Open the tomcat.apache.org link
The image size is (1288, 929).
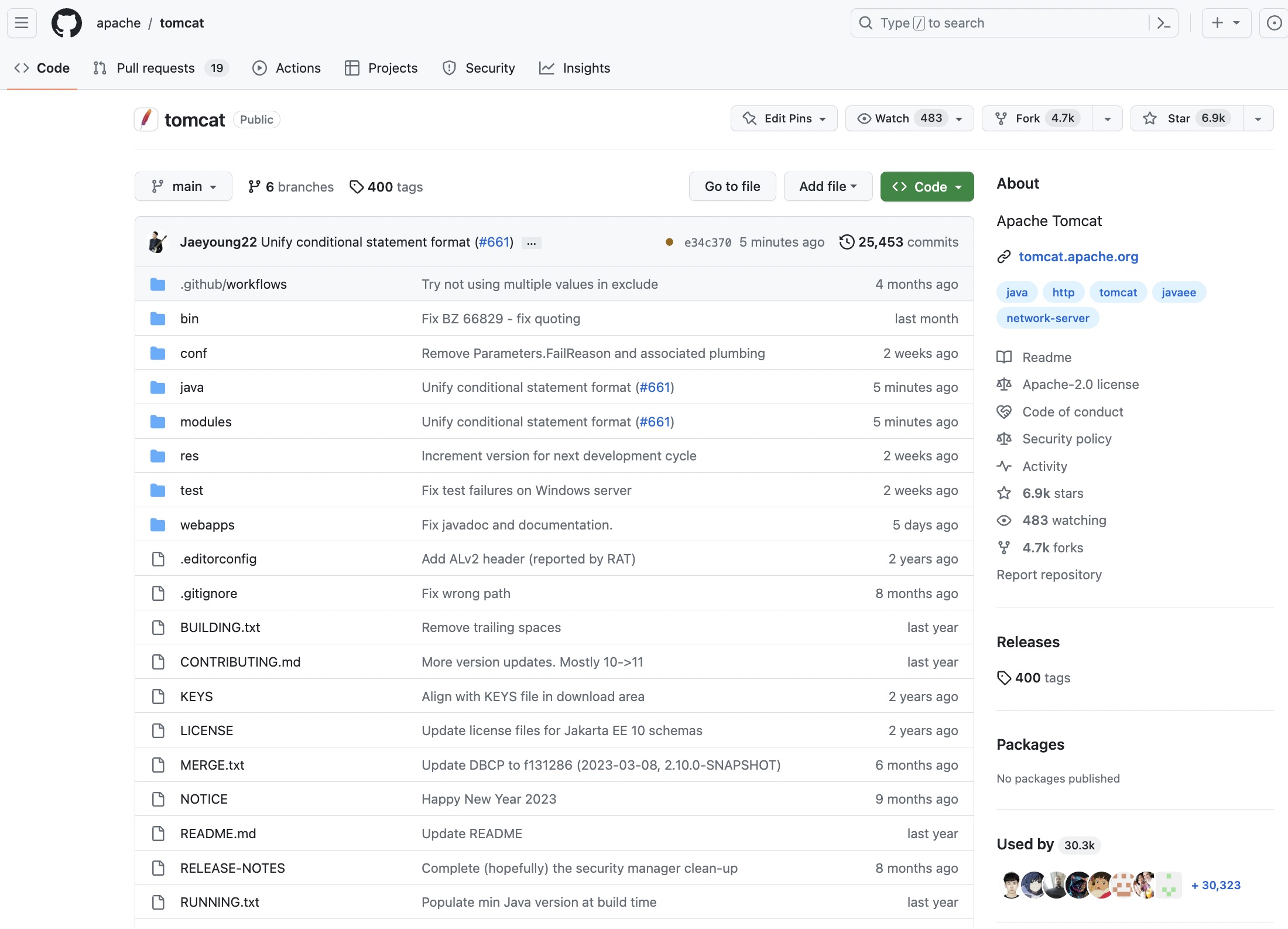pyautogui.click(x=1078, y=257)
